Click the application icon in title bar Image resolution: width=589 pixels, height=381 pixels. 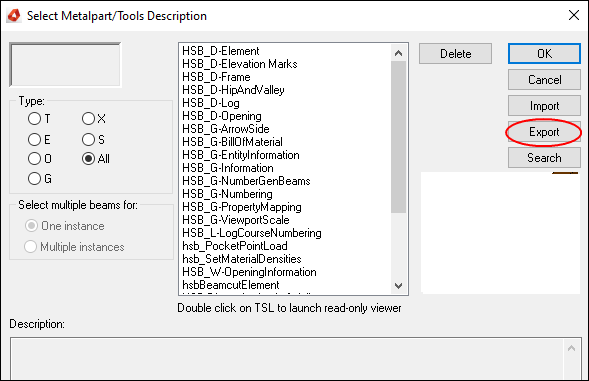click(x=14, y=16)
